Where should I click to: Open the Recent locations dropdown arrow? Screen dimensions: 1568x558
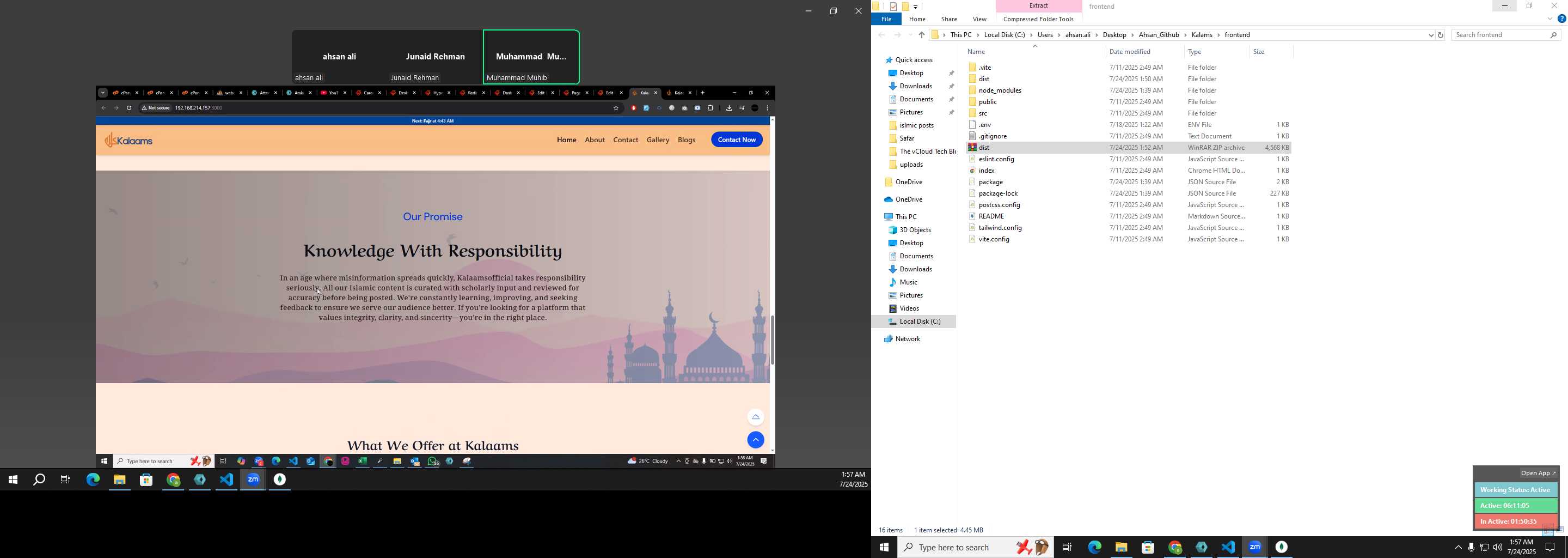[x=911, y=35]
